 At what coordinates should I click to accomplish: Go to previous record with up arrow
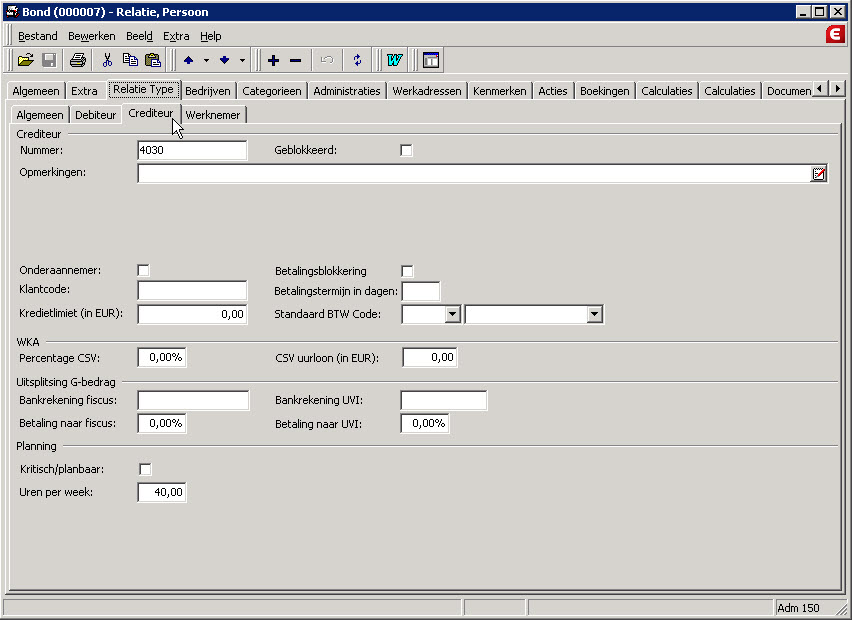[x=189, y=60]
